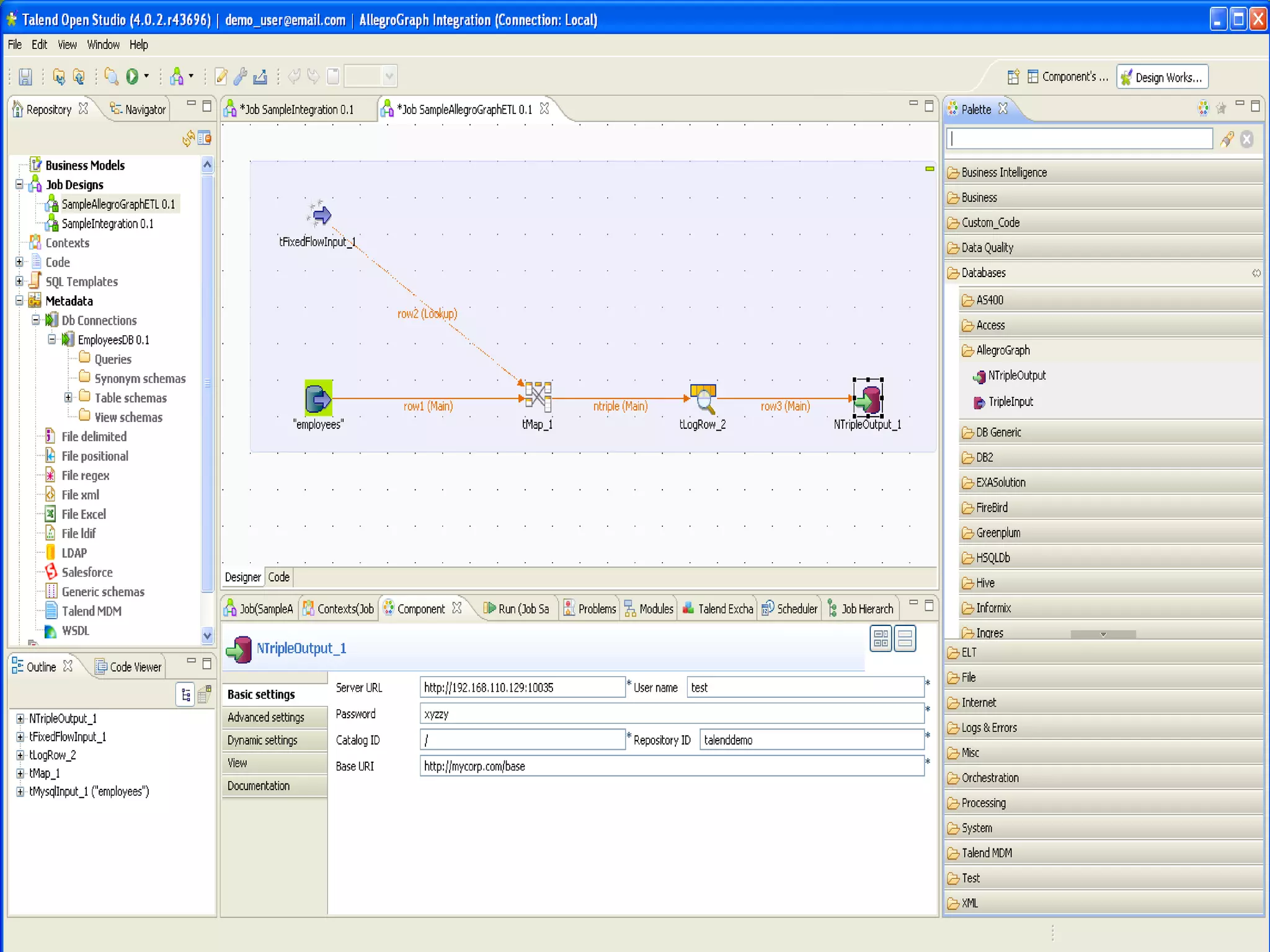Click the Base URI input field
This screenshot has height=952, width=1270.
coord(672,766)
